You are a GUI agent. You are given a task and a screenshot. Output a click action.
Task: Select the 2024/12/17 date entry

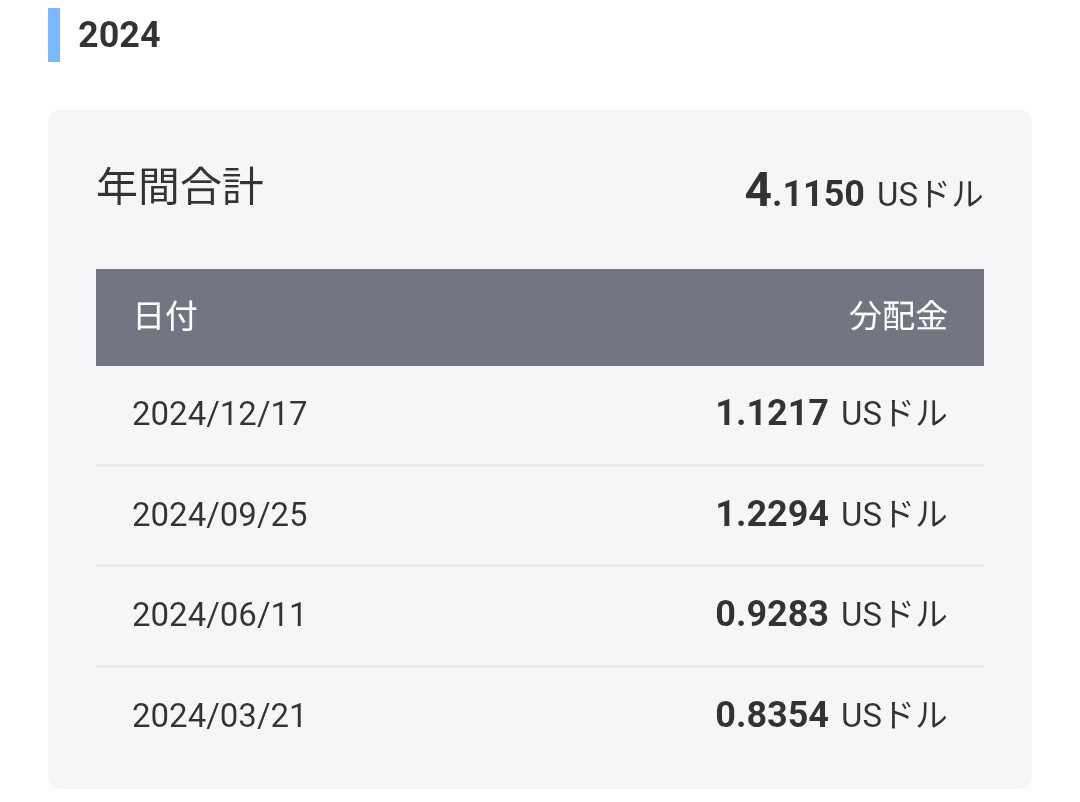pyautogui.click(x=219, y=414)
